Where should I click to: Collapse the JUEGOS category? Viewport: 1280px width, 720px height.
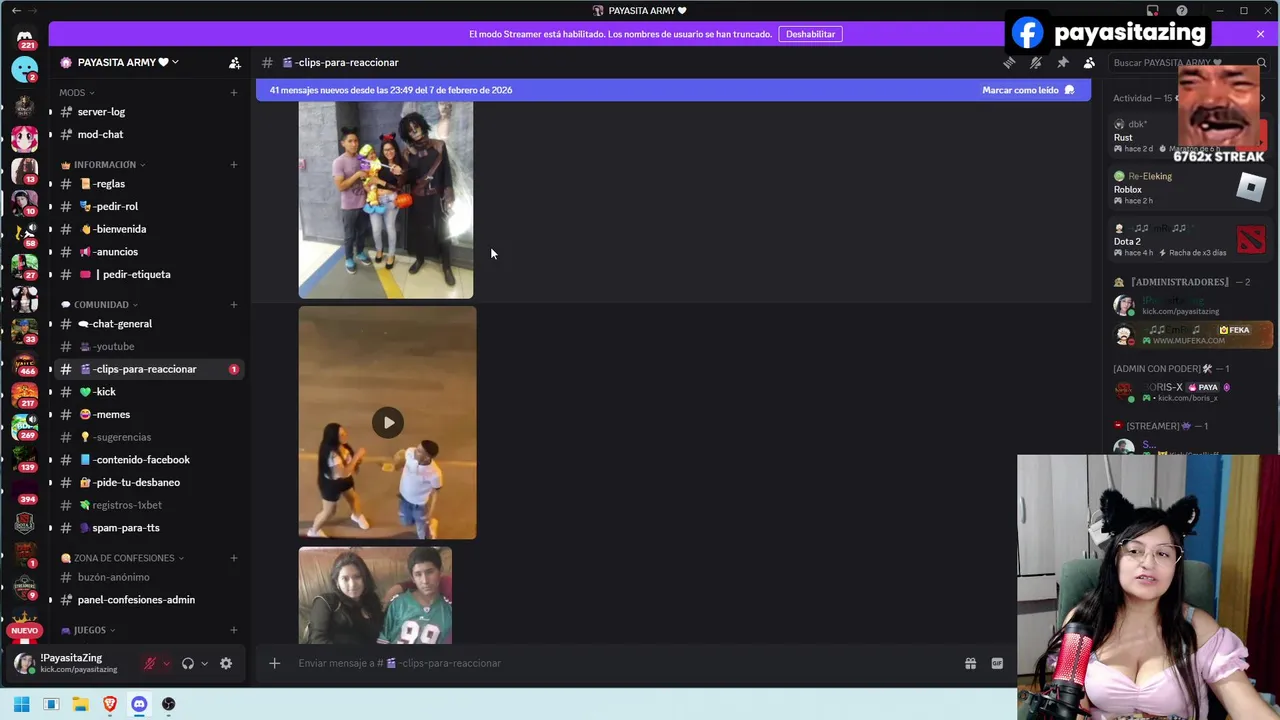pyautogui.click(x=88, y=631)
